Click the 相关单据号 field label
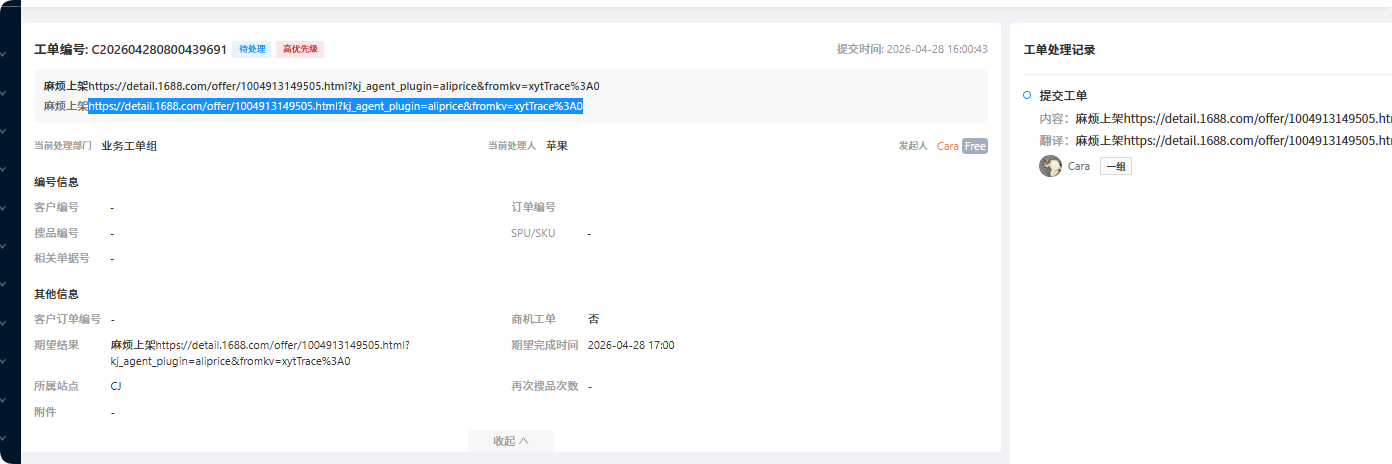1392x464 pixels. click(62, 258)
